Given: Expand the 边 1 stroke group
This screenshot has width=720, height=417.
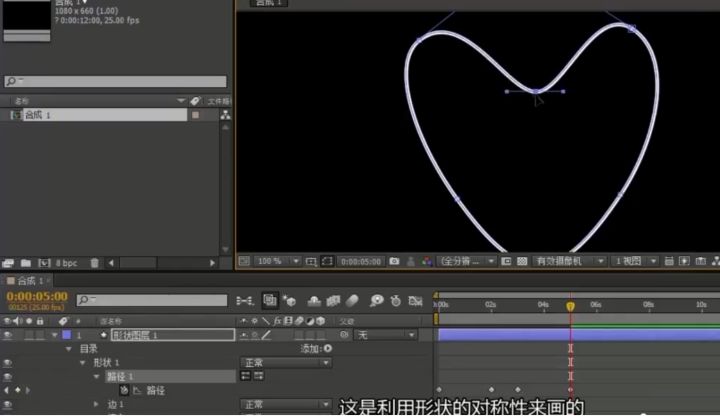Looking at the screenshot, I should click(98, 404).
